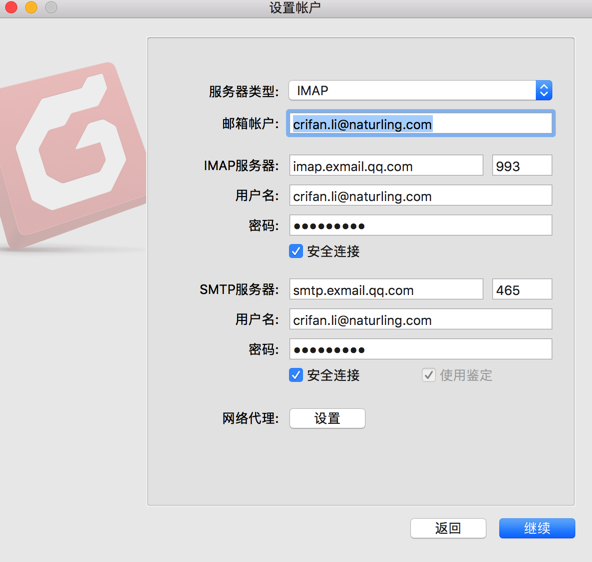This screenshot has height=562, width=592.
Task: Click the SMTP 密码 password field
Action: pos(421,349)
